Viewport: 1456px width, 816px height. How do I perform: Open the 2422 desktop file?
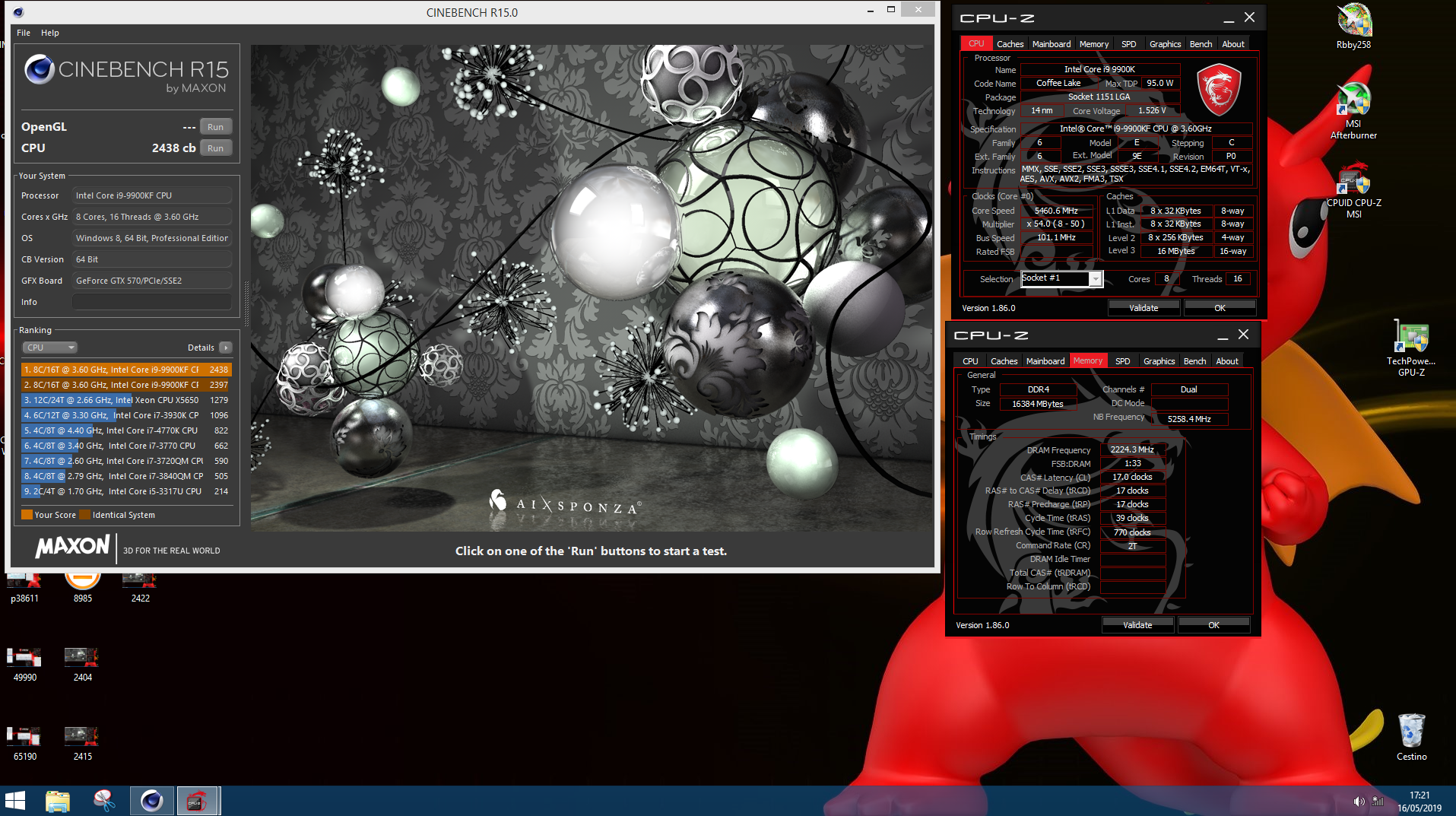141,589
